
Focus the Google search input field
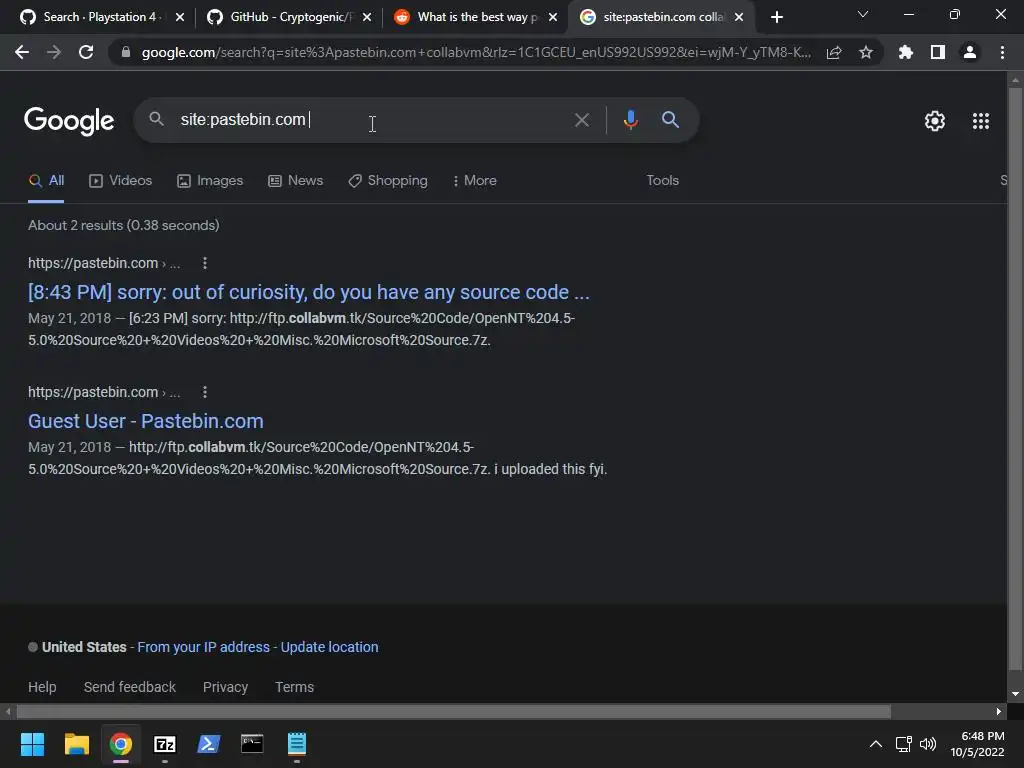point(372,120)
